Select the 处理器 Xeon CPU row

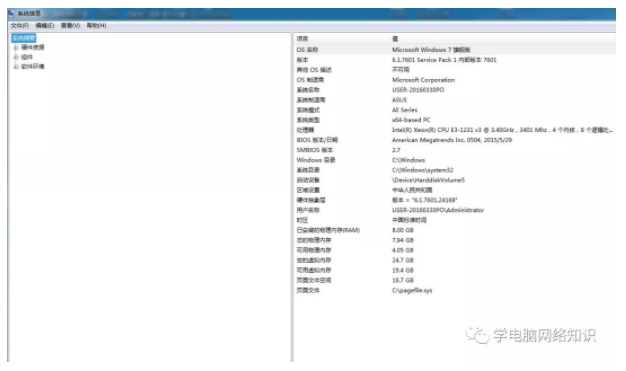point(455,130)
